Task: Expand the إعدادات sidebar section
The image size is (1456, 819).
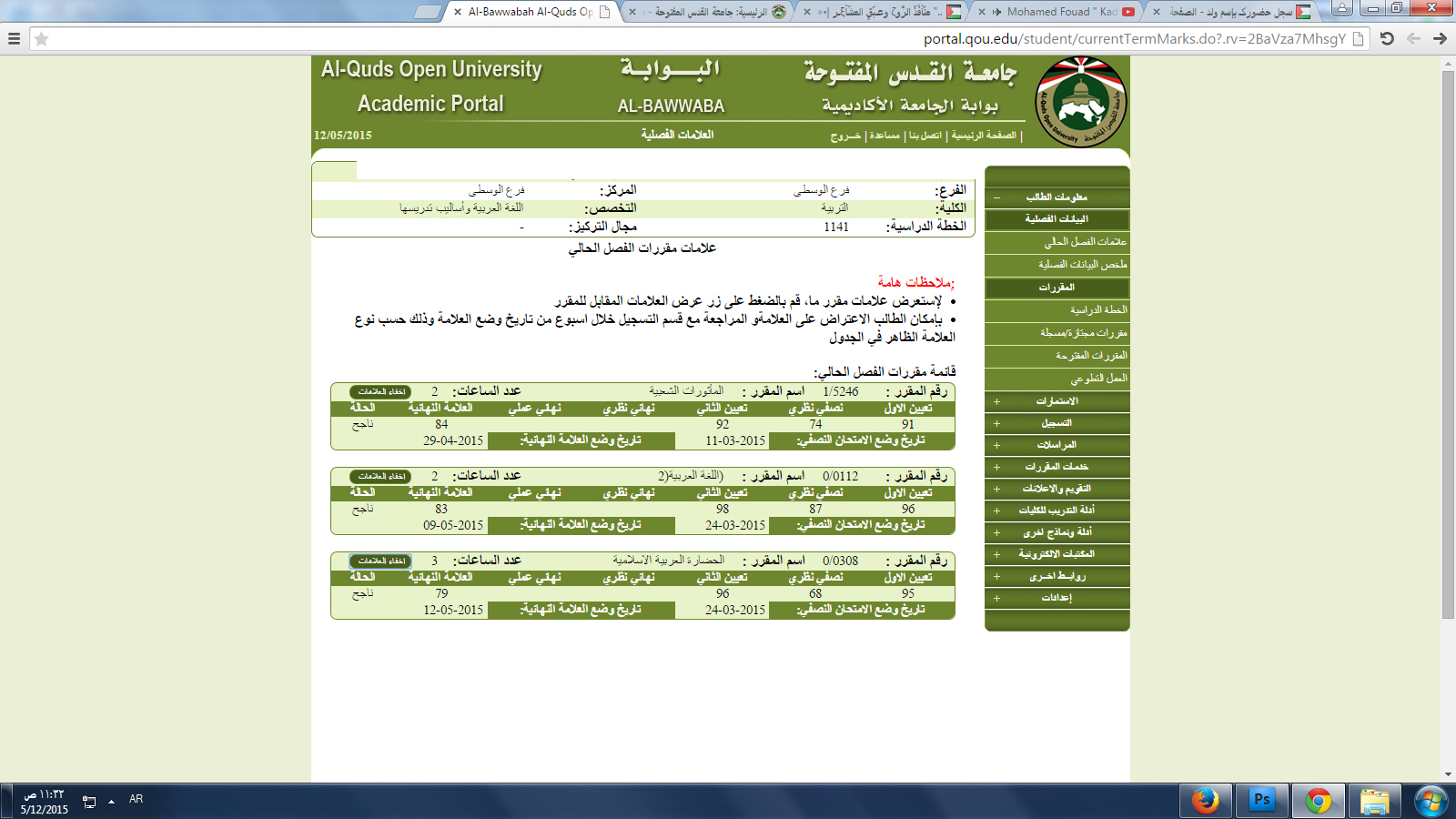Action: (x=1057, y=598)
